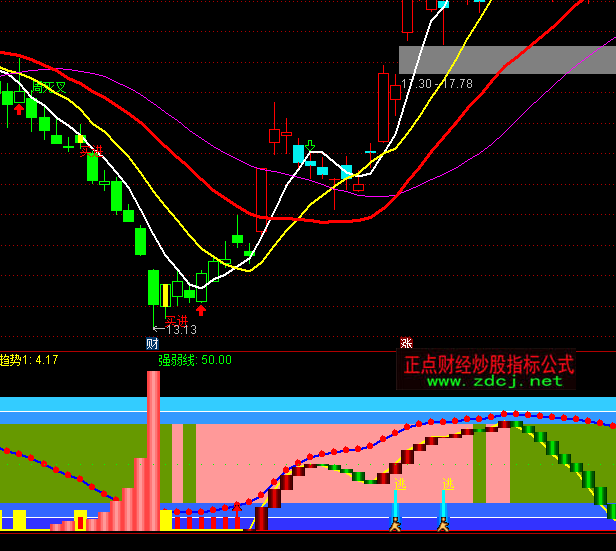Viewport: 616px width, 551px height.
Task: Select the 强弱线: 50.00 indicator label
Action: pyautogui.click(x=195, y=360)
